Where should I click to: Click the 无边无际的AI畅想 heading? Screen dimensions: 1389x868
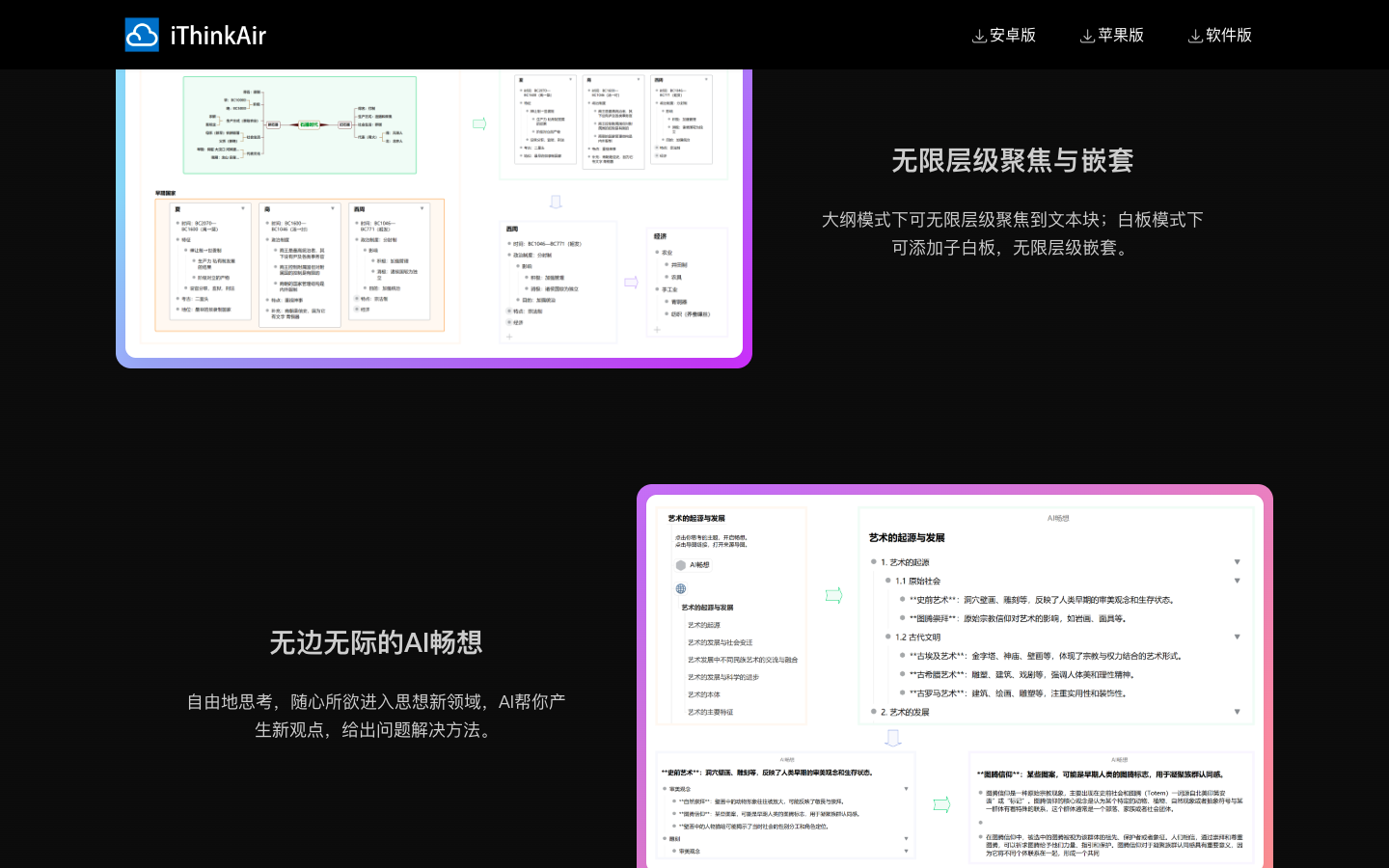pyautogui.click(x=375, y=643)
